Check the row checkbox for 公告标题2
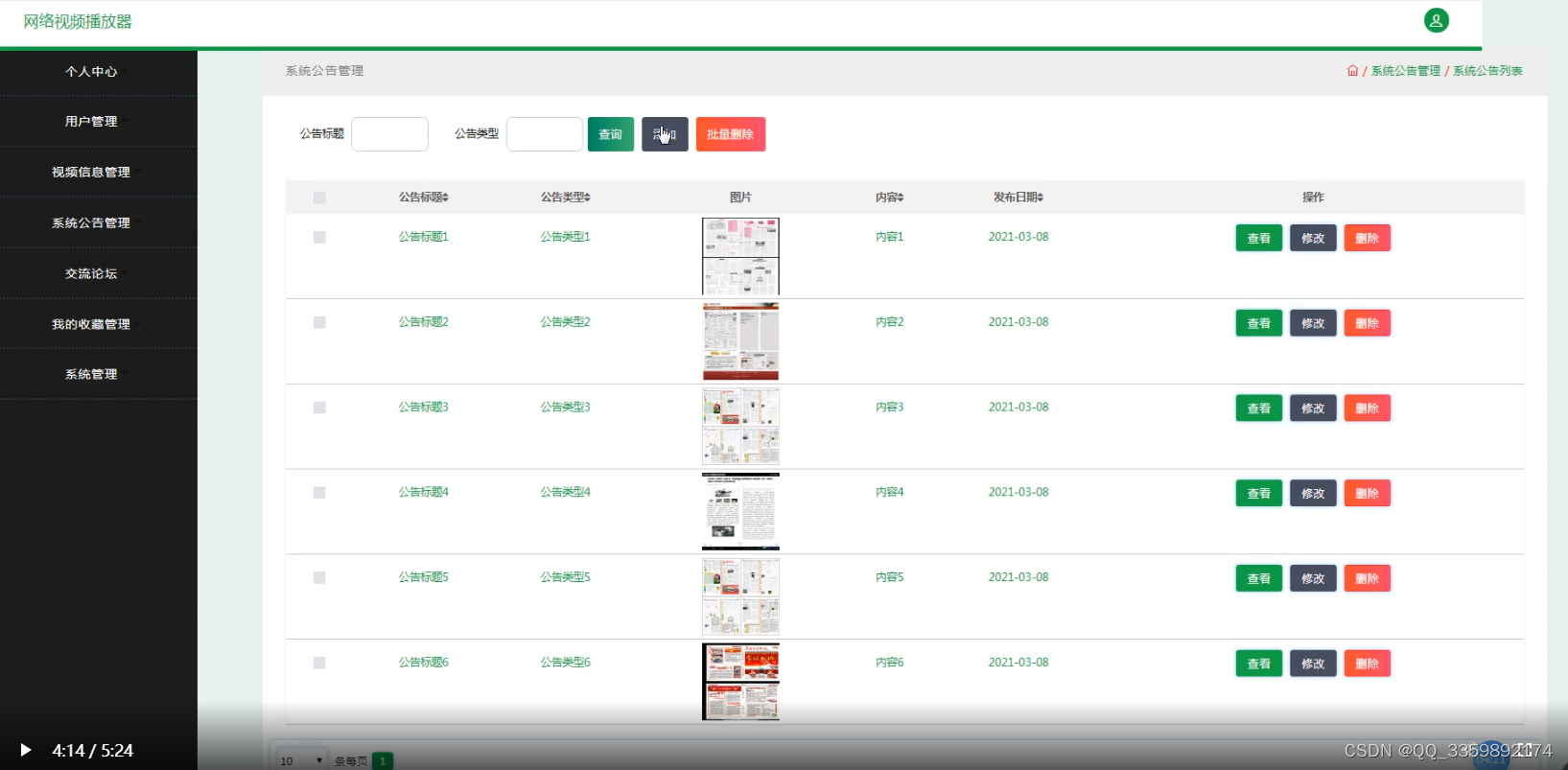This screenshot has height=770, width=1568. (x=319, y=322)
